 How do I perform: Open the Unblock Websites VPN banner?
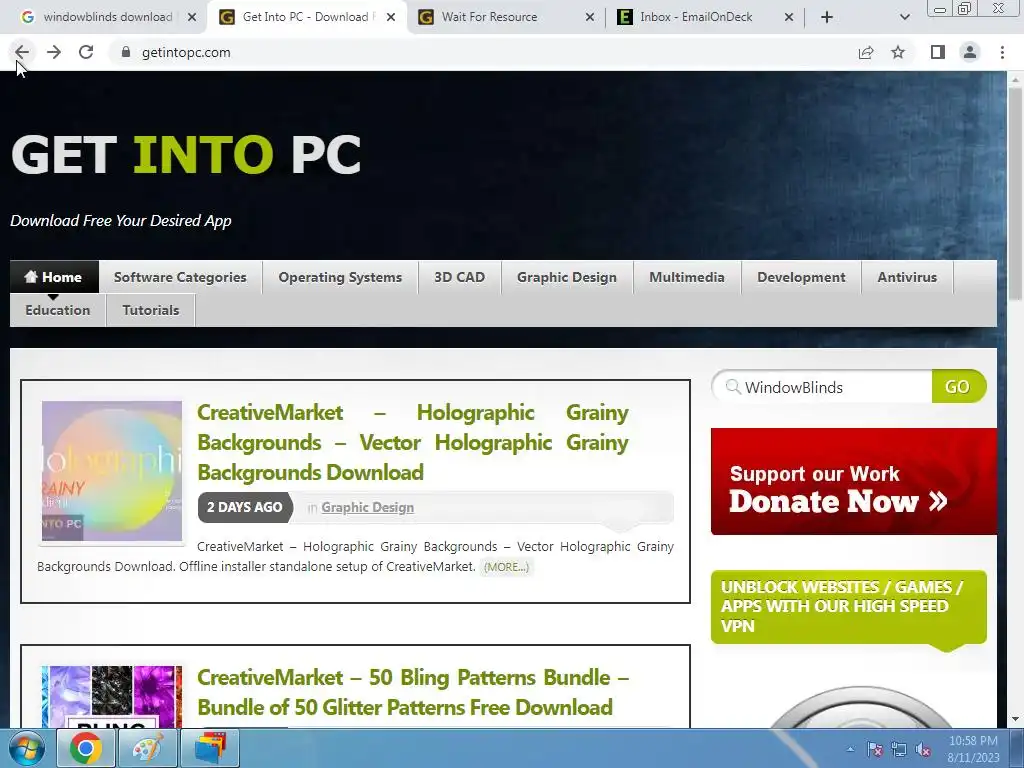click(848, 607)
